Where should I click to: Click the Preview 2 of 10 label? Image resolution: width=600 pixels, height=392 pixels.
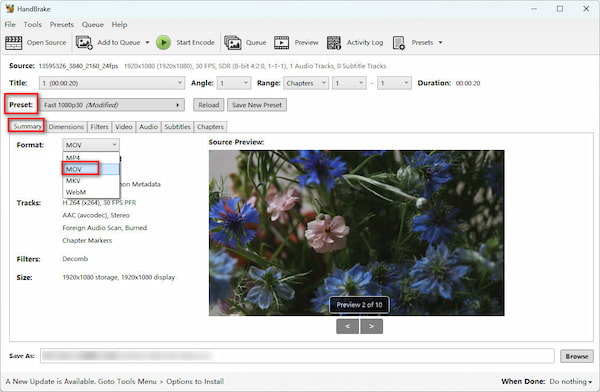pyautogui.click(x=359, y=305)
